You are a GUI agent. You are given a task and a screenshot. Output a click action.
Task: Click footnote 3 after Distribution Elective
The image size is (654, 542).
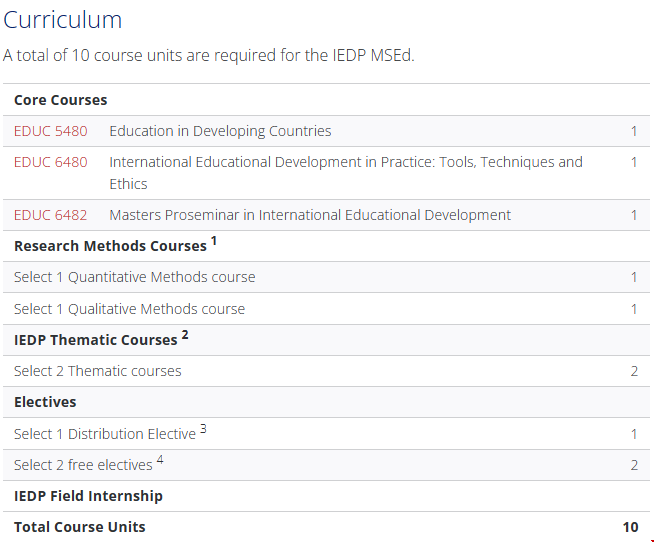tap(203, 430)
